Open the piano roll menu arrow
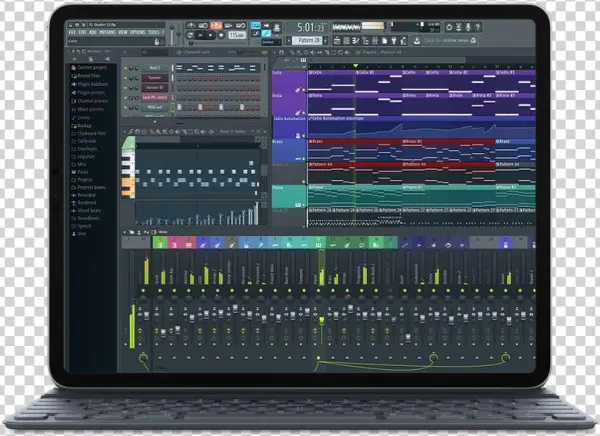This screenshot has height=436, width=600. pyautogui.click(x=125, y=132)
